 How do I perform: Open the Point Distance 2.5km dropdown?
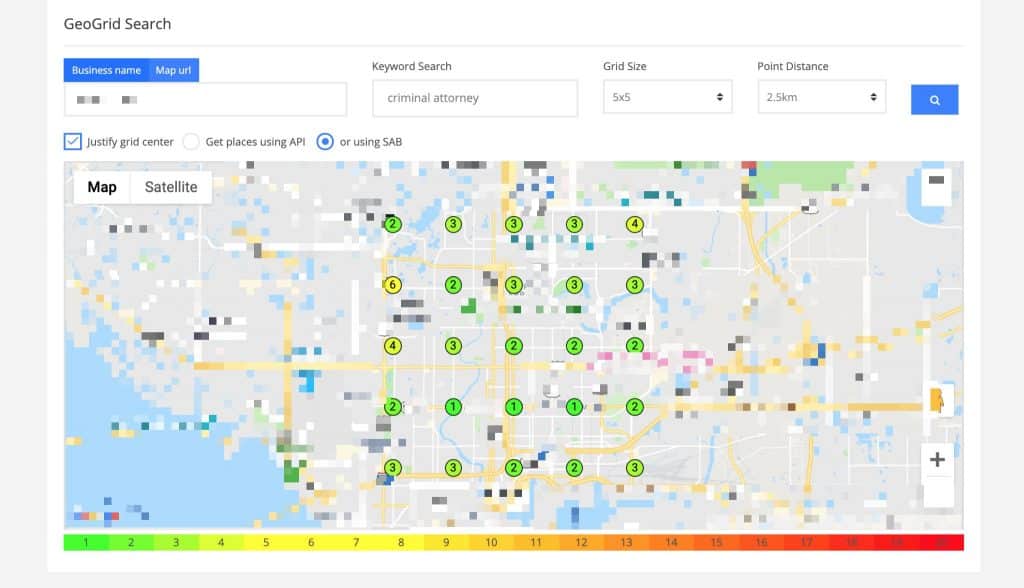point(821,97)
